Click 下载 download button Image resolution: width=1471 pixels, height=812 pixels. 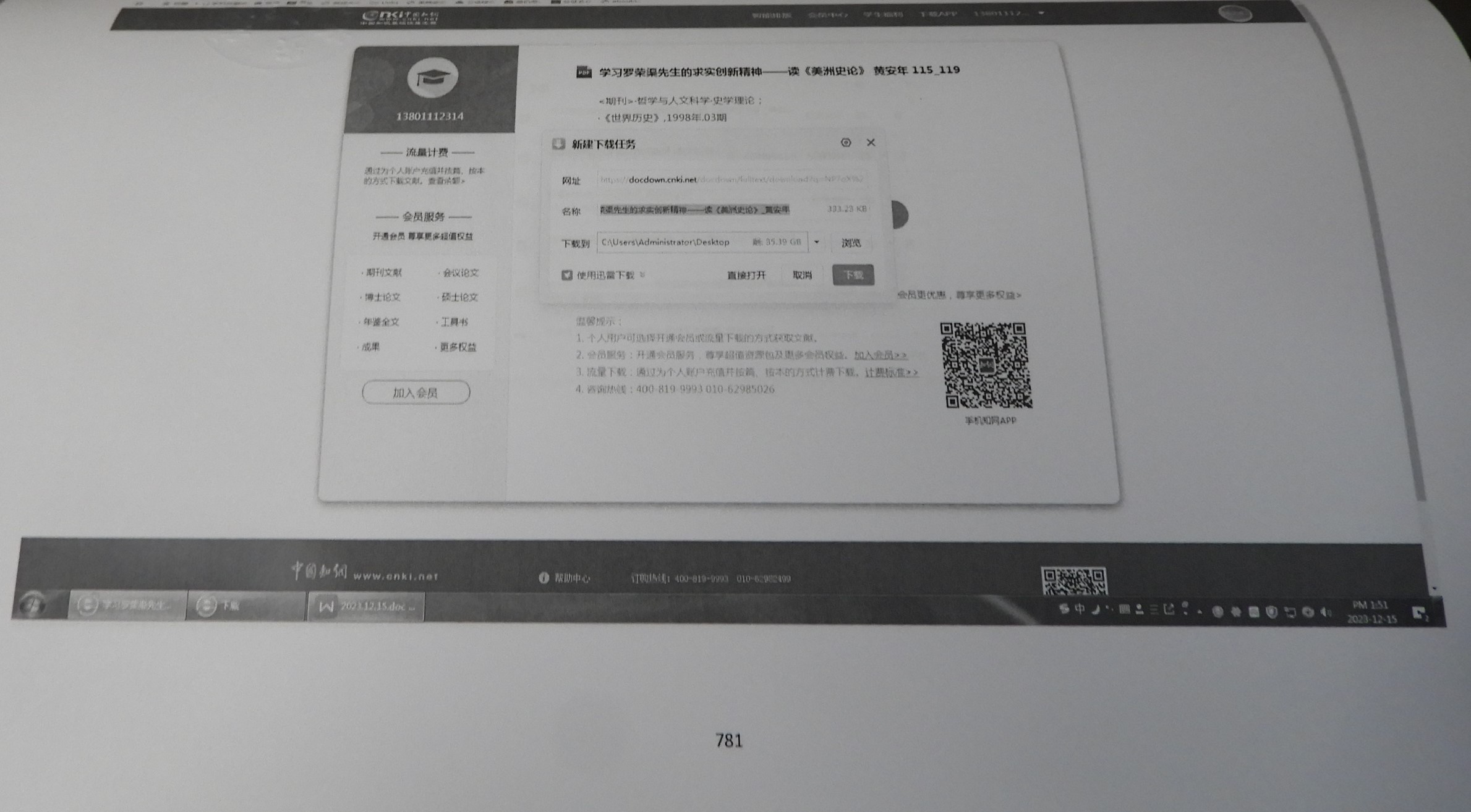coord(853,275)
